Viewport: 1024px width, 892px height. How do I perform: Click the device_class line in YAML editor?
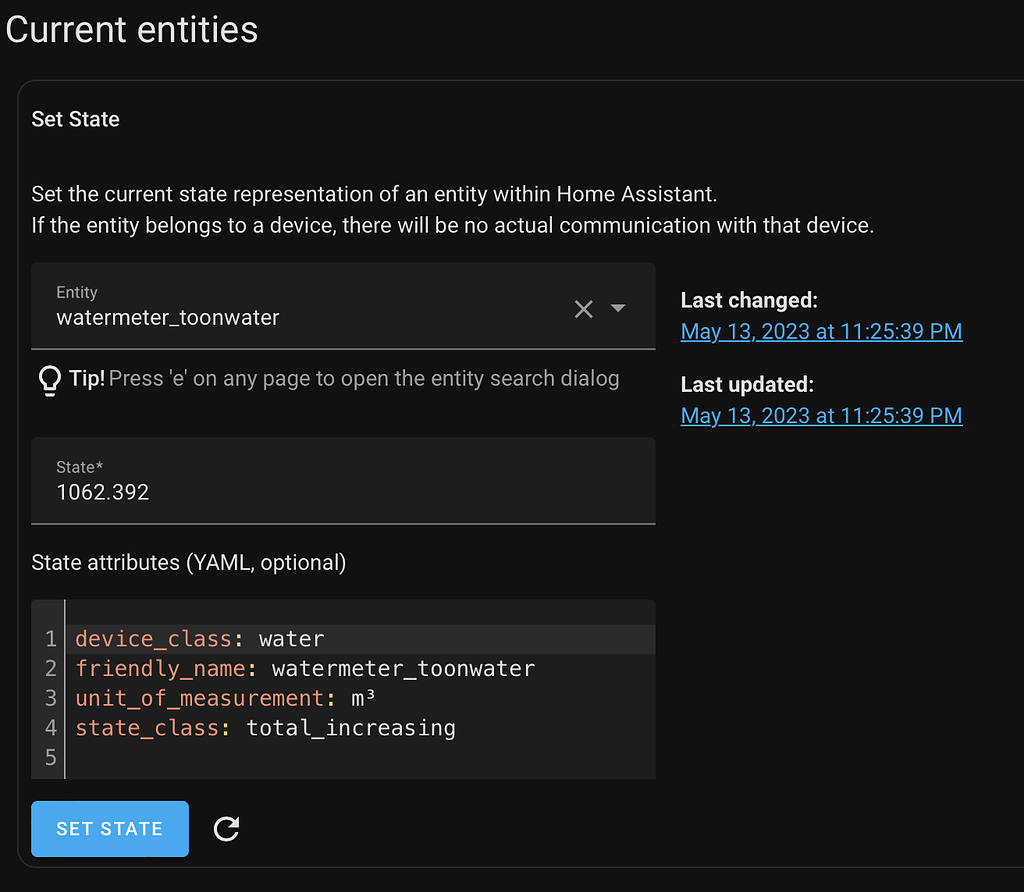[200, 638]
